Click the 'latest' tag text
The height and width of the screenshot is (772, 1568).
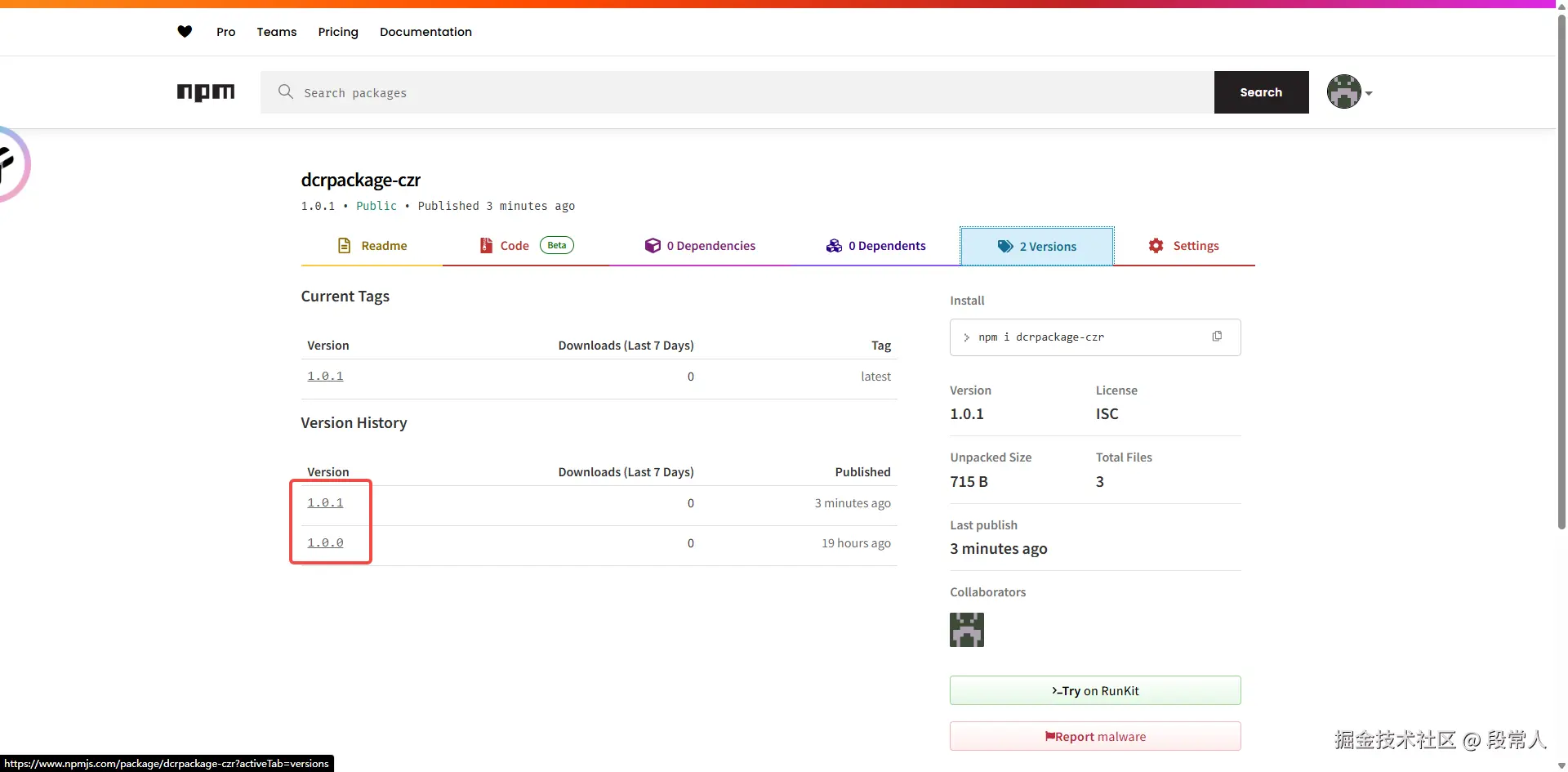pos(875,377)
